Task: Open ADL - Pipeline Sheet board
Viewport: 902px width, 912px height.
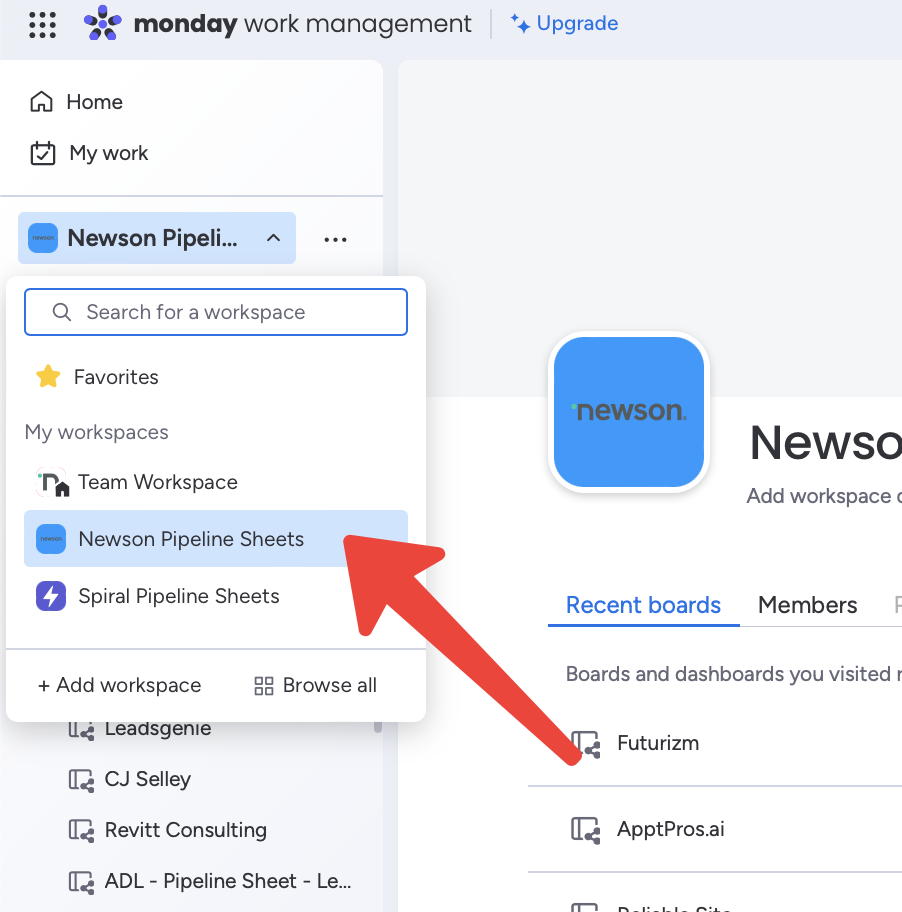Action: [x=228, y=881]
